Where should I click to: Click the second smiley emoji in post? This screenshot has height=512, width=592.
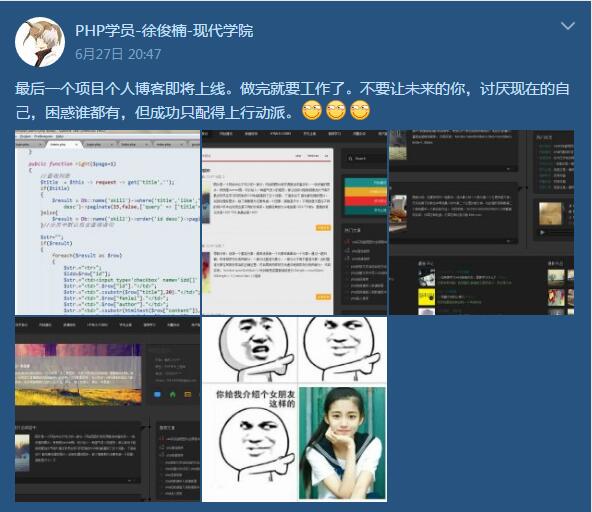(336, 111)
